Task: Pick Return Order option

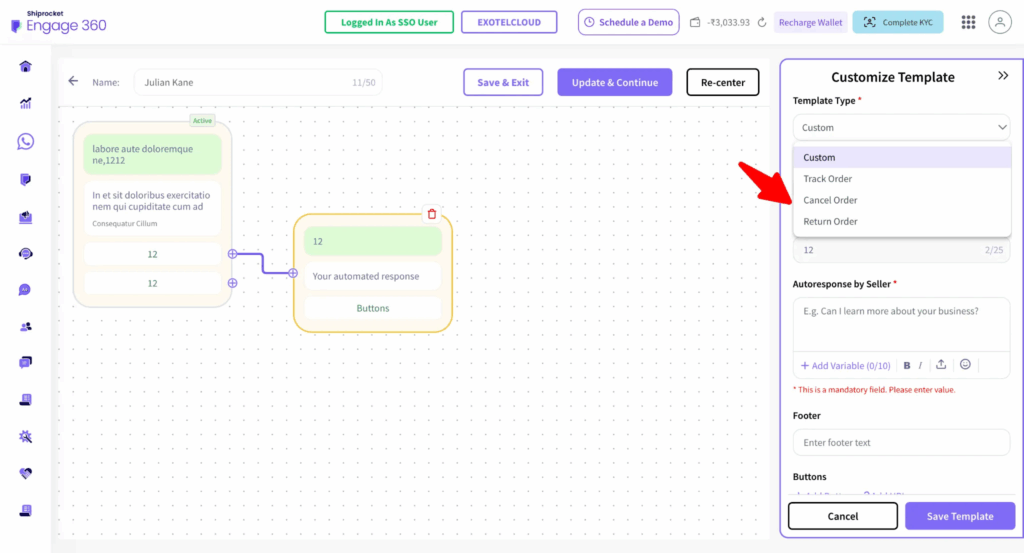Action: 830,221
